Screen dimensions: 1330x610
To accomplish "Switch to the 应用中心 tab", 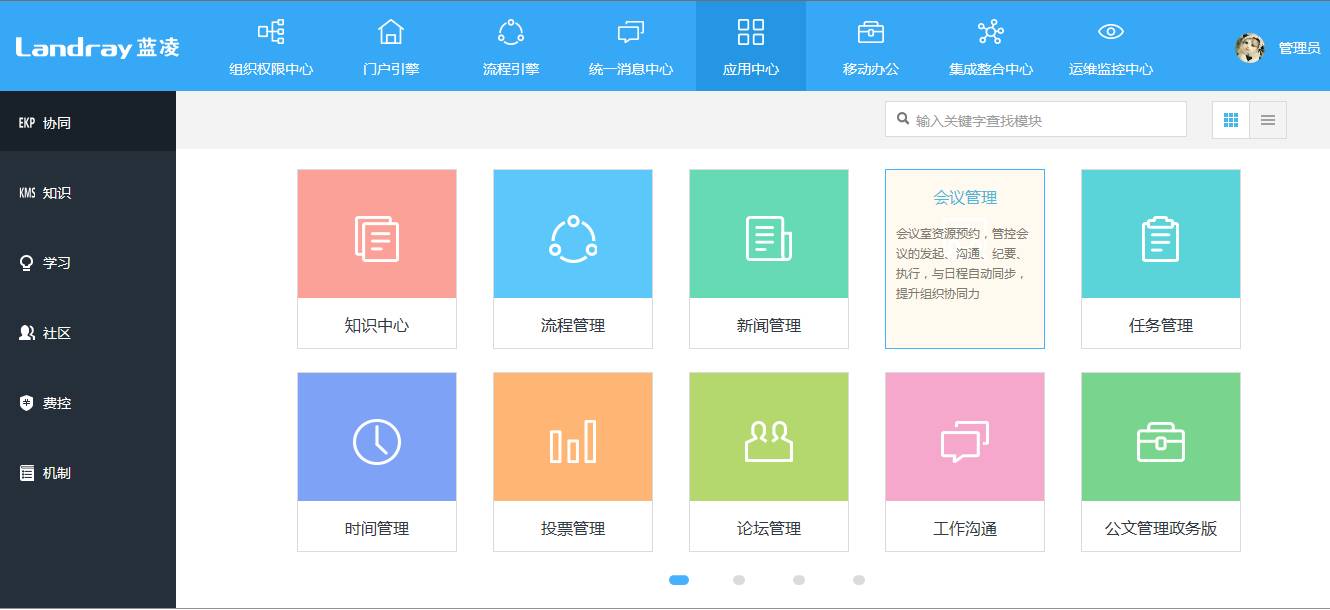I will point(751,46).
